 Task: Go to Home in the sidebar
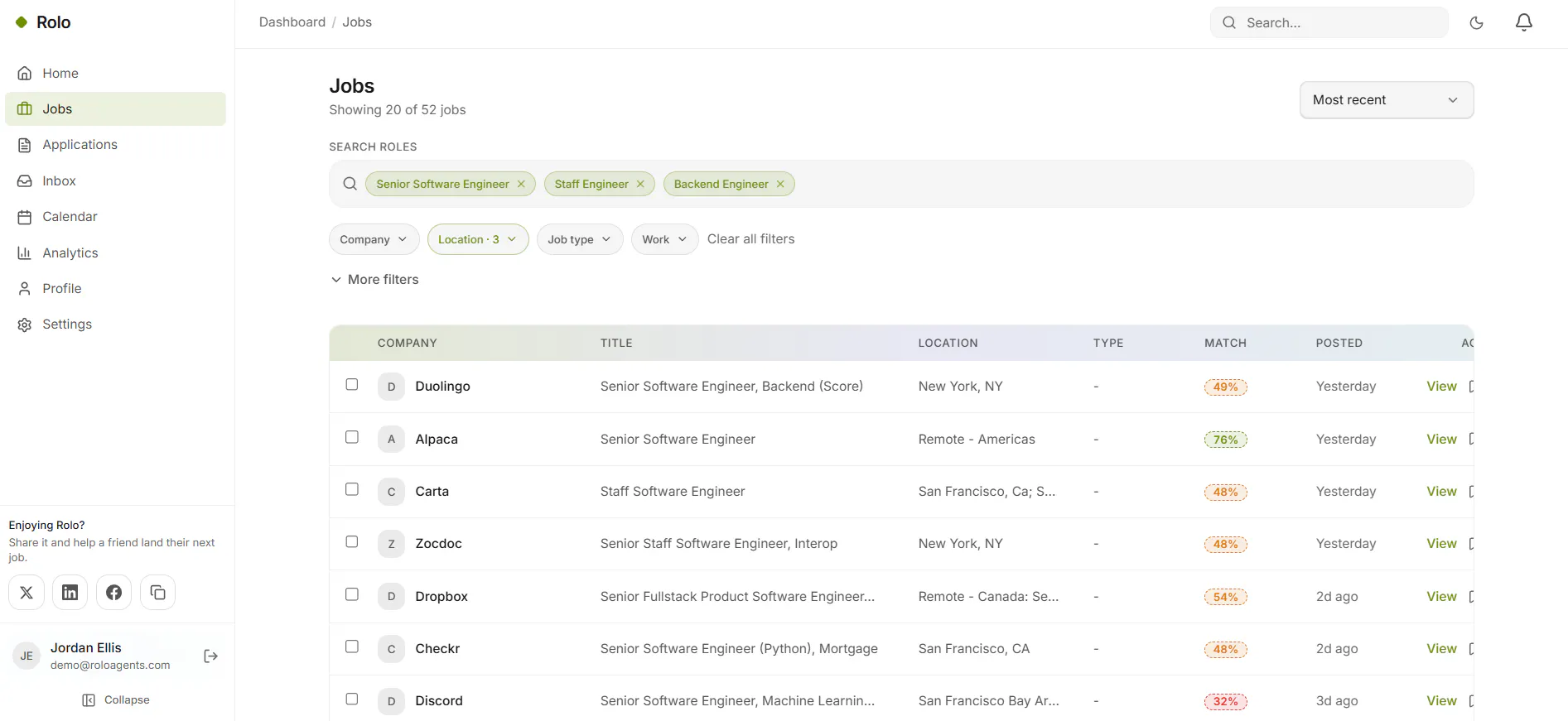tap(115, 74)
